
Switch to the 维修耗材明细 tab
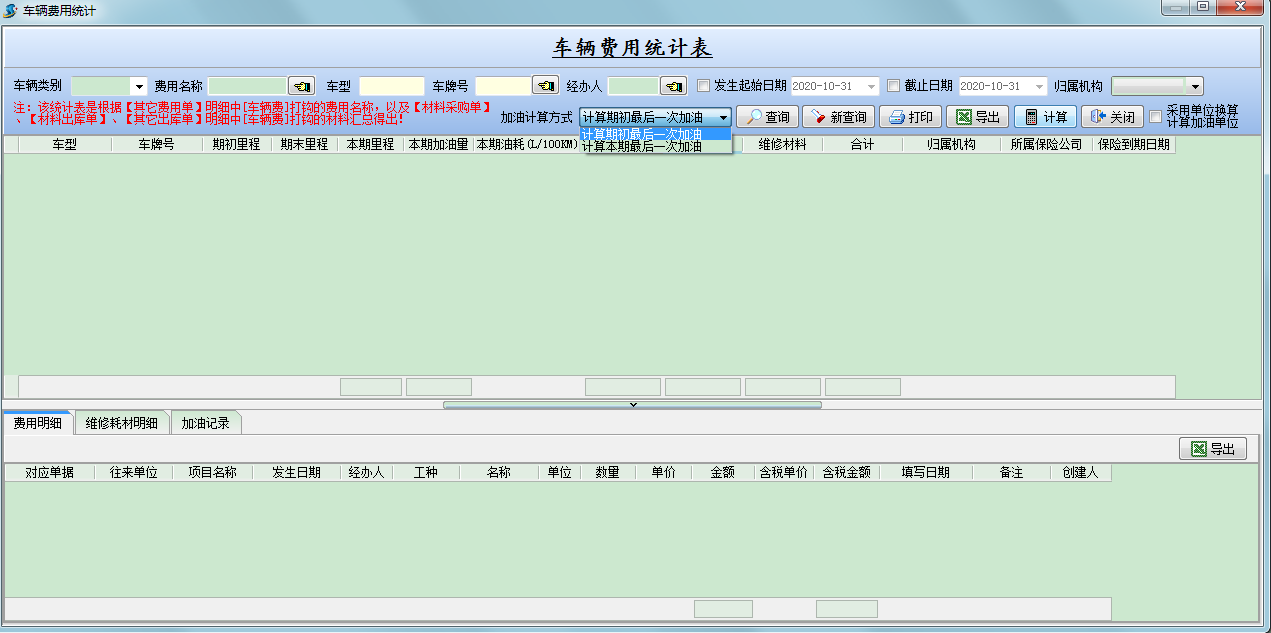(121, 422)
